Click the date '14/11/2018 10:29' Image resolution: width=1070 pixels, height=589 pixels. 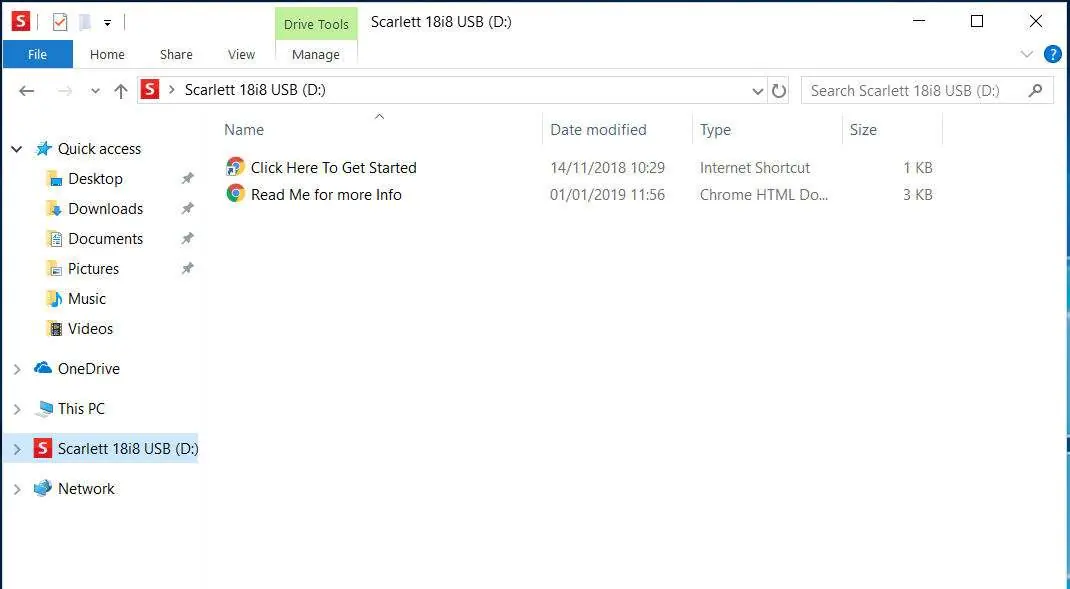(607, 168)
